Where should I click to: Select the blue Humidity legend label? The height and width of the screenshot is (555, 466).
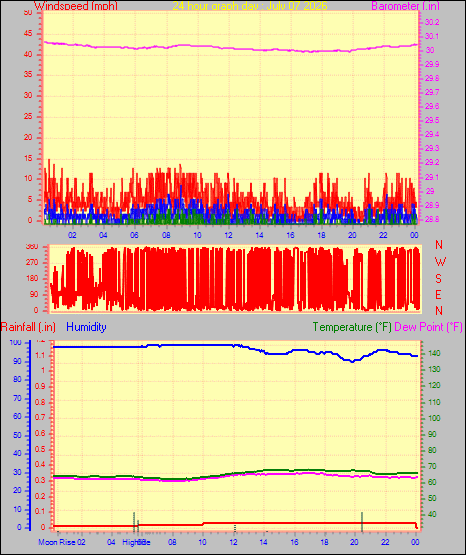click(x=86, y=327)
